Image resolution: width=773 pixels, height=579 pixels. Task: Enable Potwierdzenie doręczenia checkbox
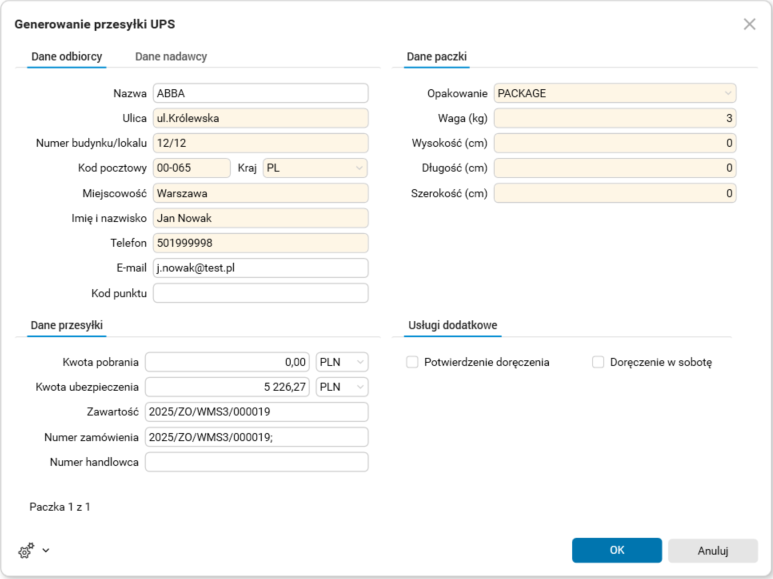coord(412,362)
